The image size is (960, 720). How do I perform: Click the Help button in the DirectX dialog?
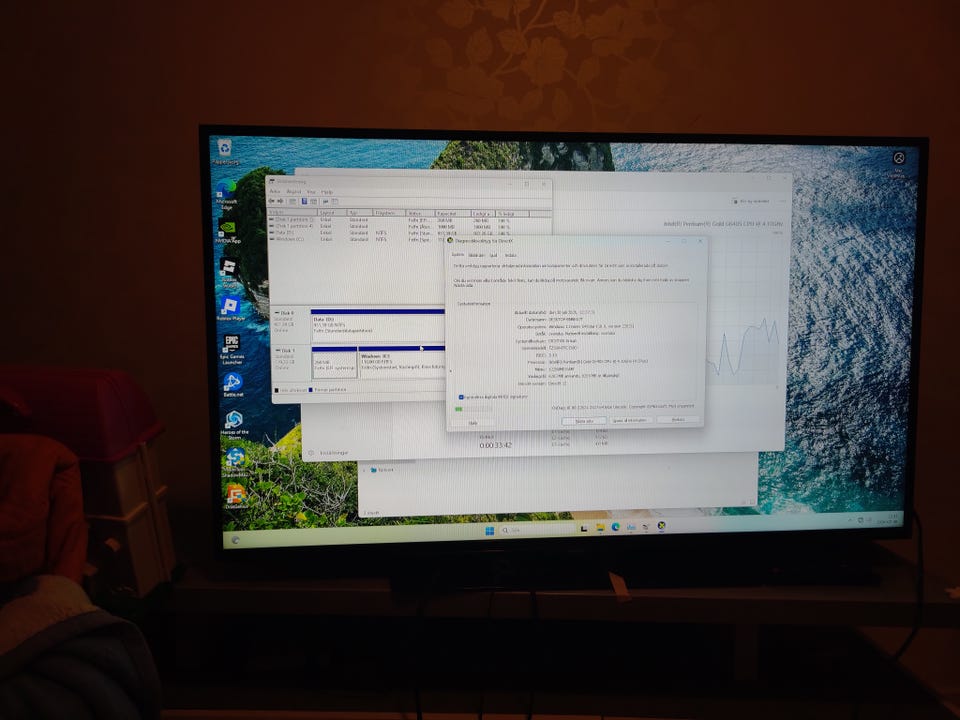click(x=473, y=422)
